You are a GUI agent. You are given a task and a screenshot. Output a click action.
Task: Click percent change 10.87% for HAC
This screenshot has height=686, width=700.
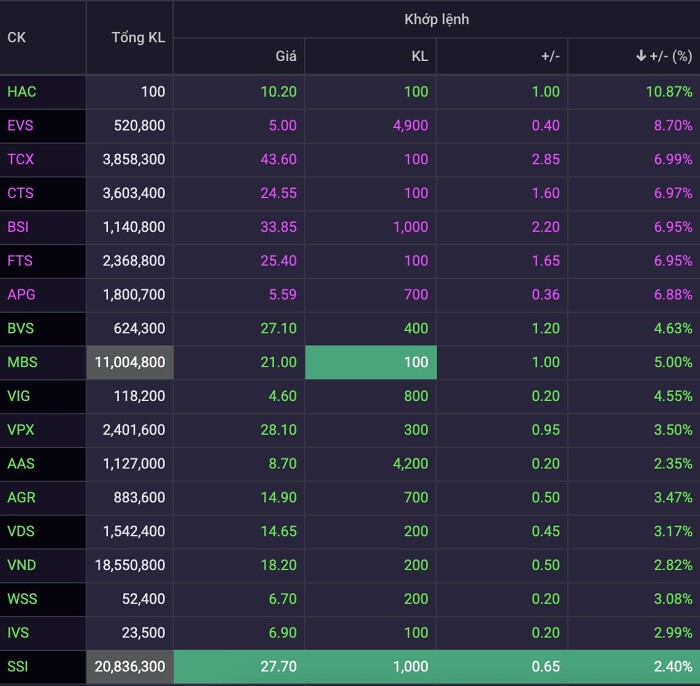click(x=669, y=91)
